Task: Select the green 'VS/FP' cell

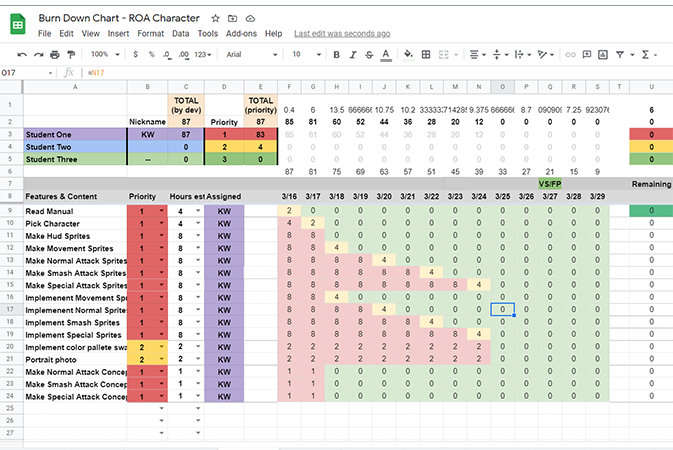Action: (x=550, y=184)
